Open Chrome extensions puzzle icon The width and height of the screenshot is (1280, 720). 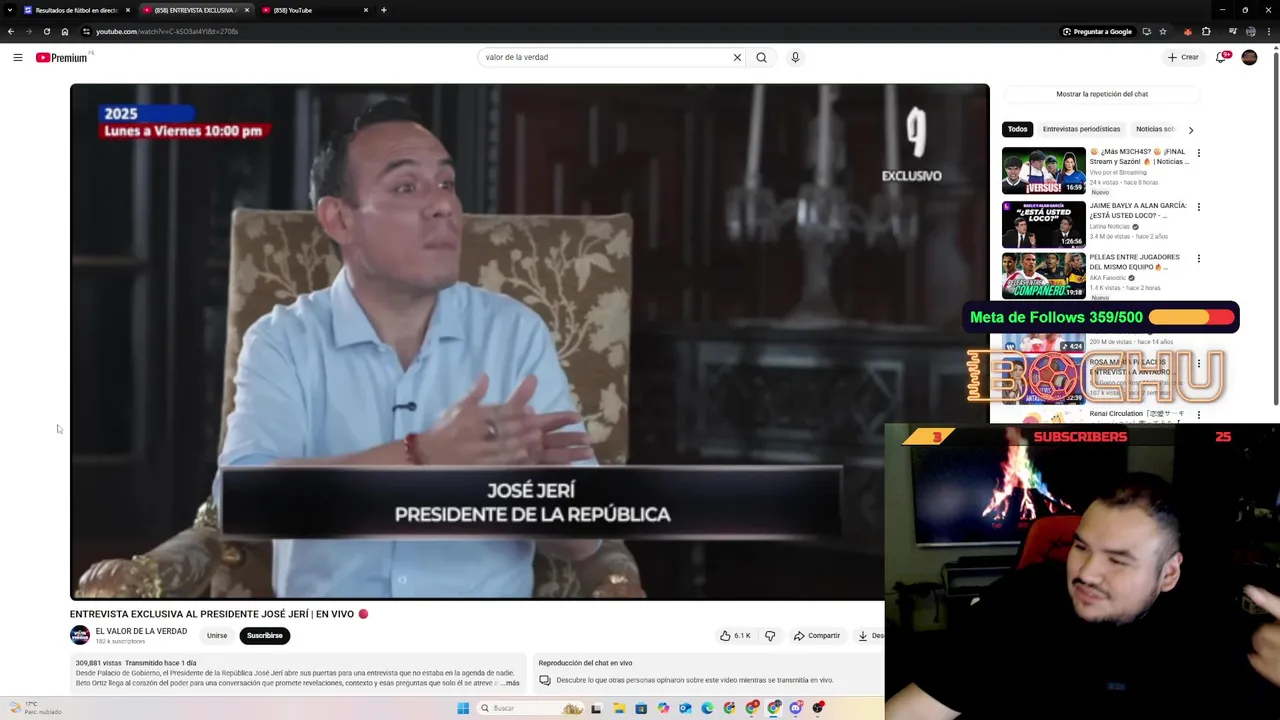click(1206, 31)
